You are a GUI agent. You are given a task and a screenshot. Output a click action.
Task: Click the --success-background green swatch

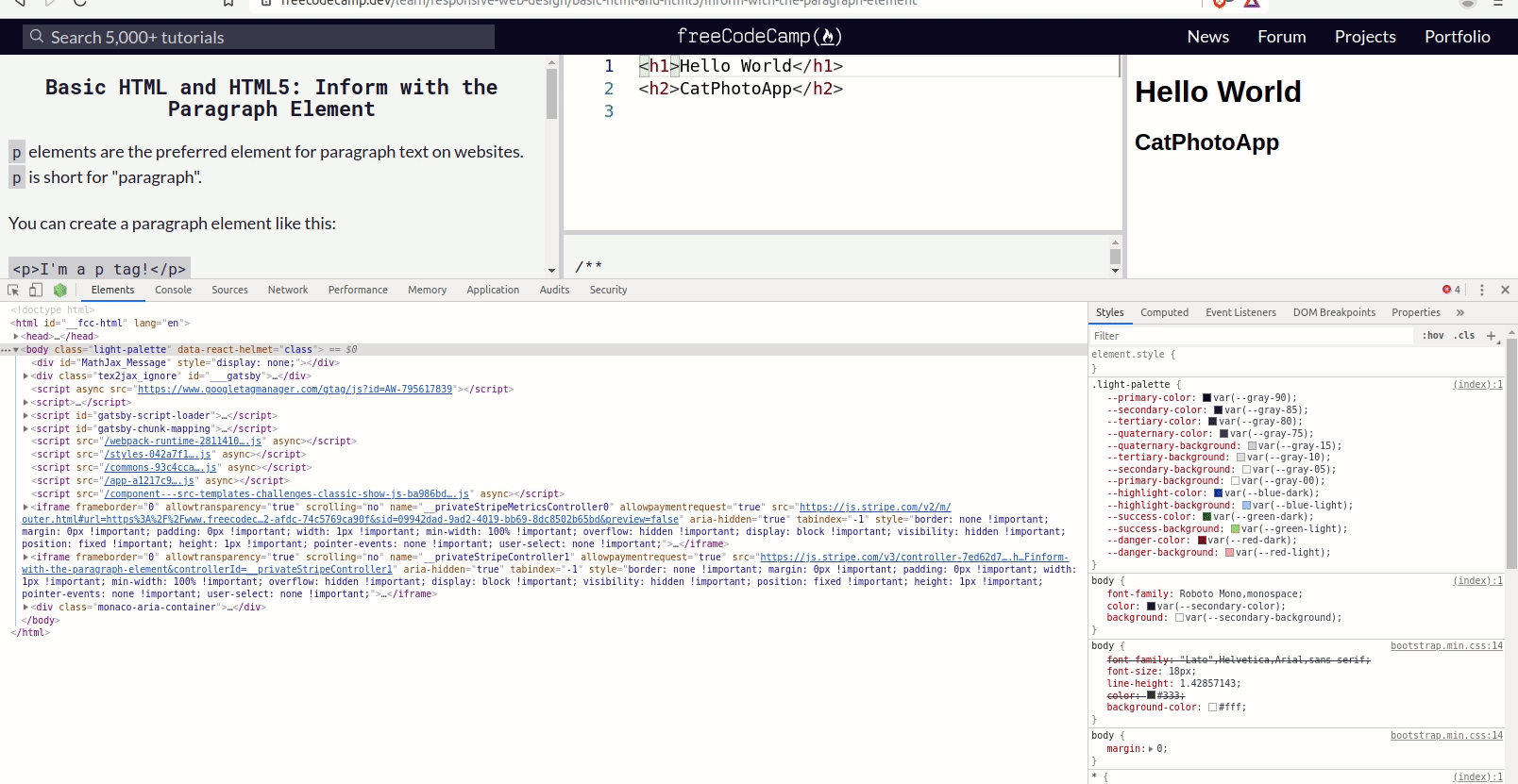tap(1235, 529)
